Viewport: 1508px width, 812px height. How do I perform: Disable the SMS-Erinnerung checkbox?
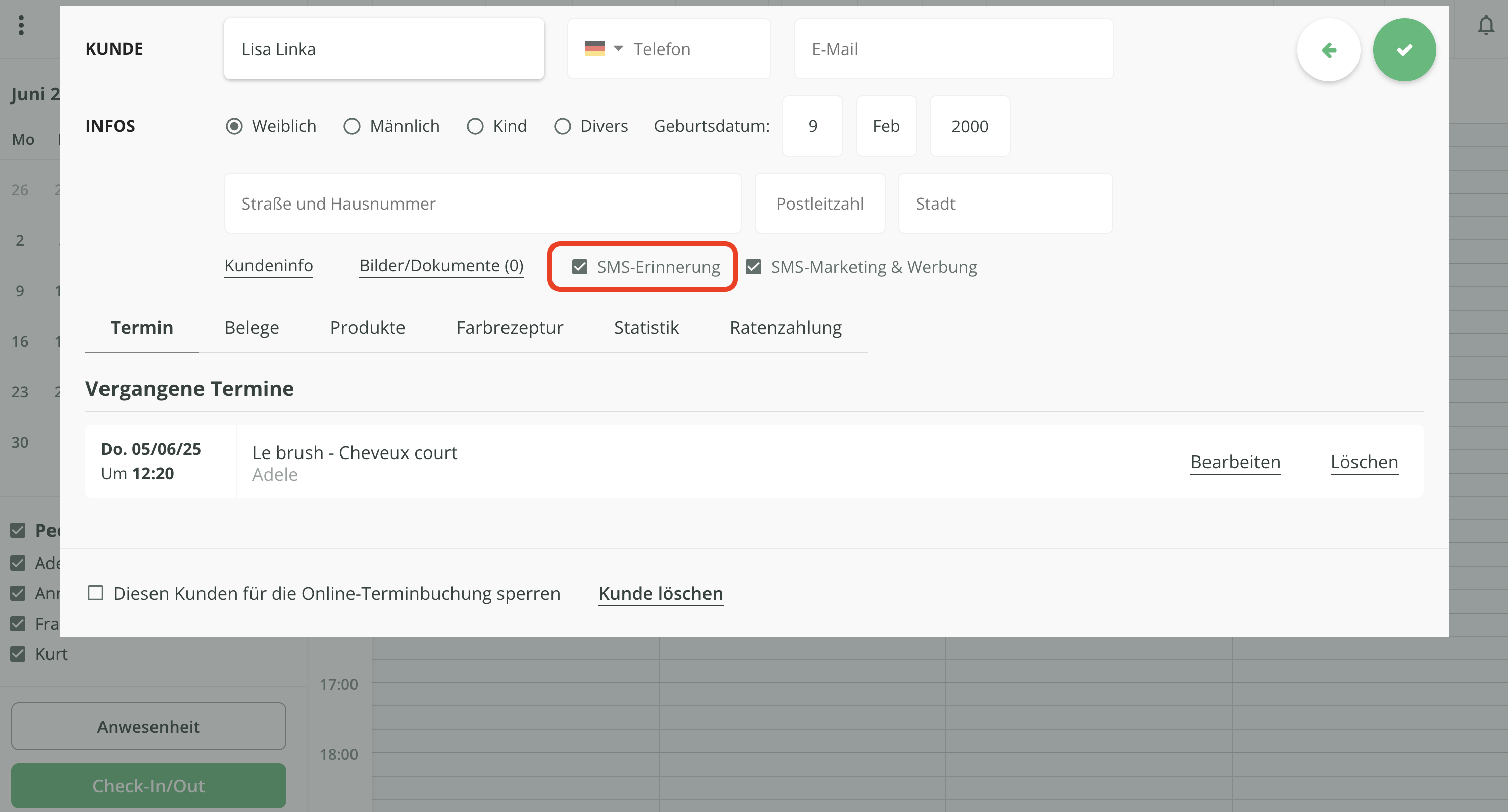click(580, 266)
